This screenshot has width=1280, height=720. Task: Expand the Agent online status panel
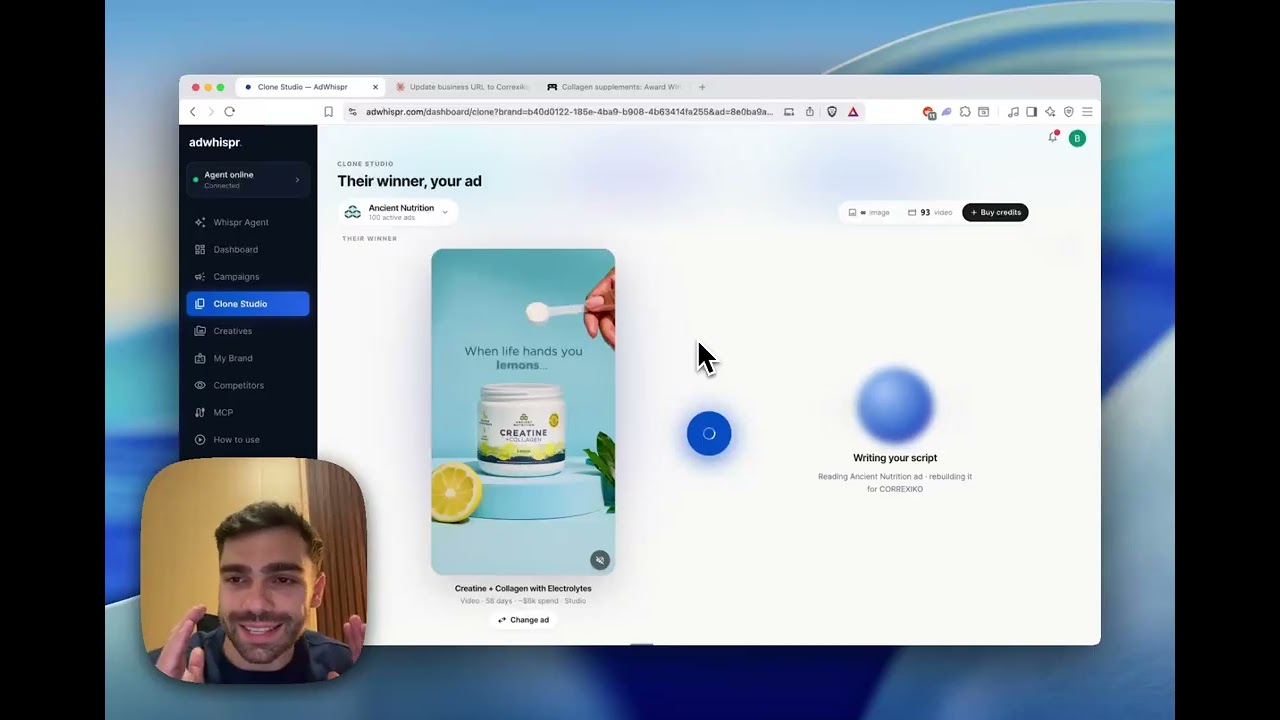tap(248, 179)
